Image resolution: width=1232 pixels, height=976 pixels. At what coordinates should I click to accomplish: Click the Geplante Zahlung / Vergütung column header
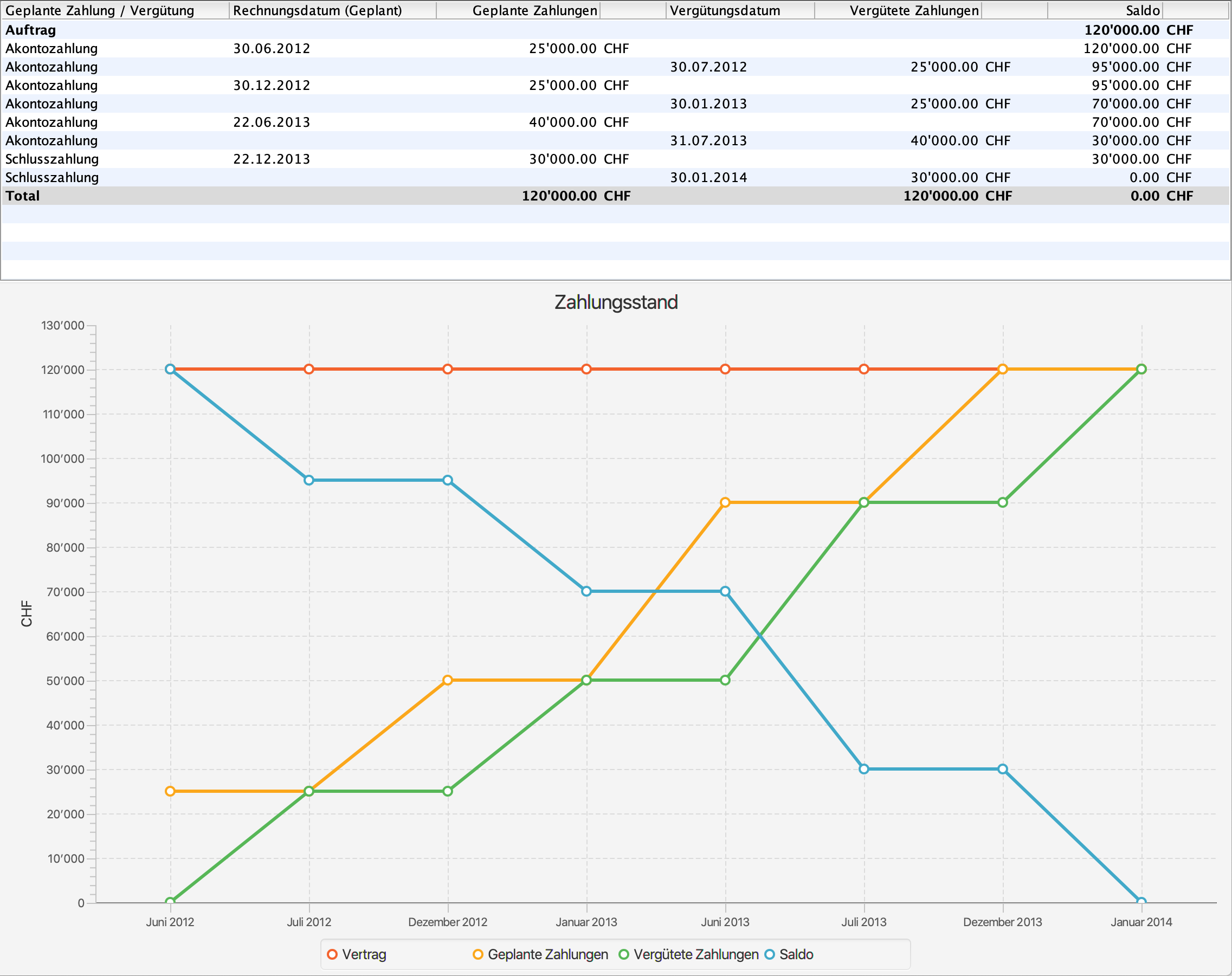tap(115, 10)
